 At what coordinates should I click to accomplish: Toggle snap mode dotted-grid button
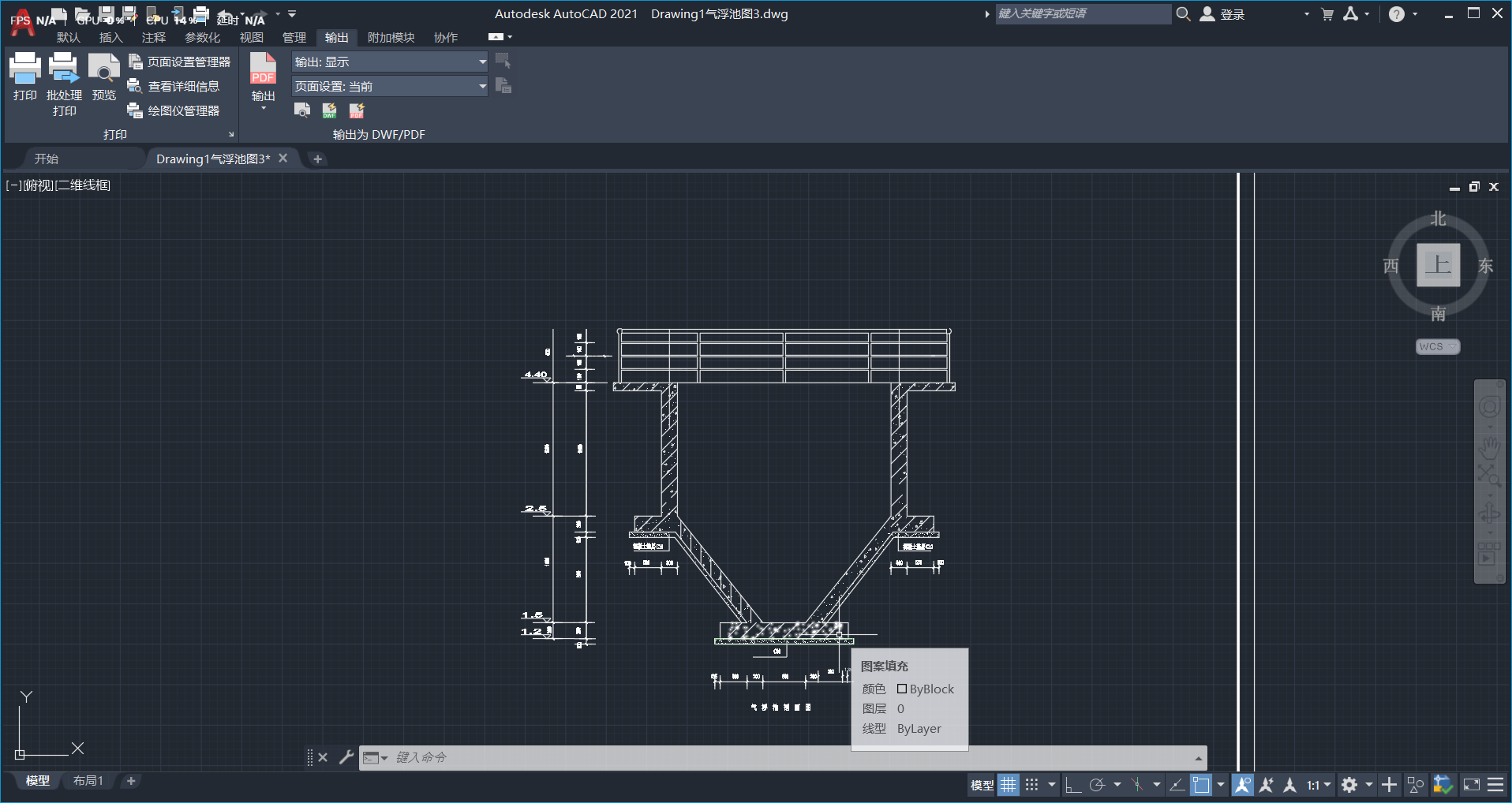[x=1031, y=785]
